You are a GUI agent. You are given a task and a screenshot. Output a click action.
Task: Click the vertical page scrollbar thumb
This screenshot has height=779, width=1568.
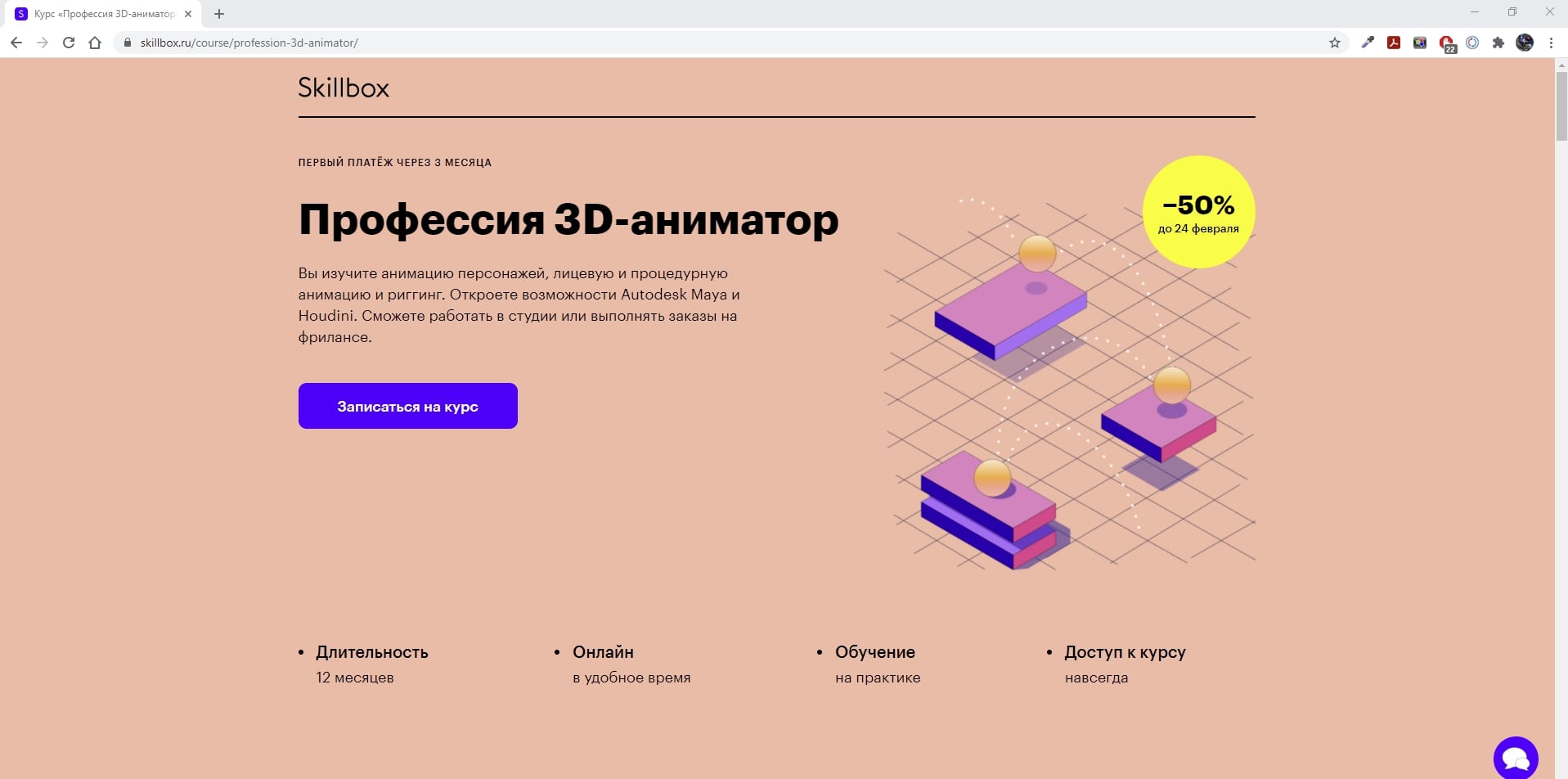[x=1561, y=106]
